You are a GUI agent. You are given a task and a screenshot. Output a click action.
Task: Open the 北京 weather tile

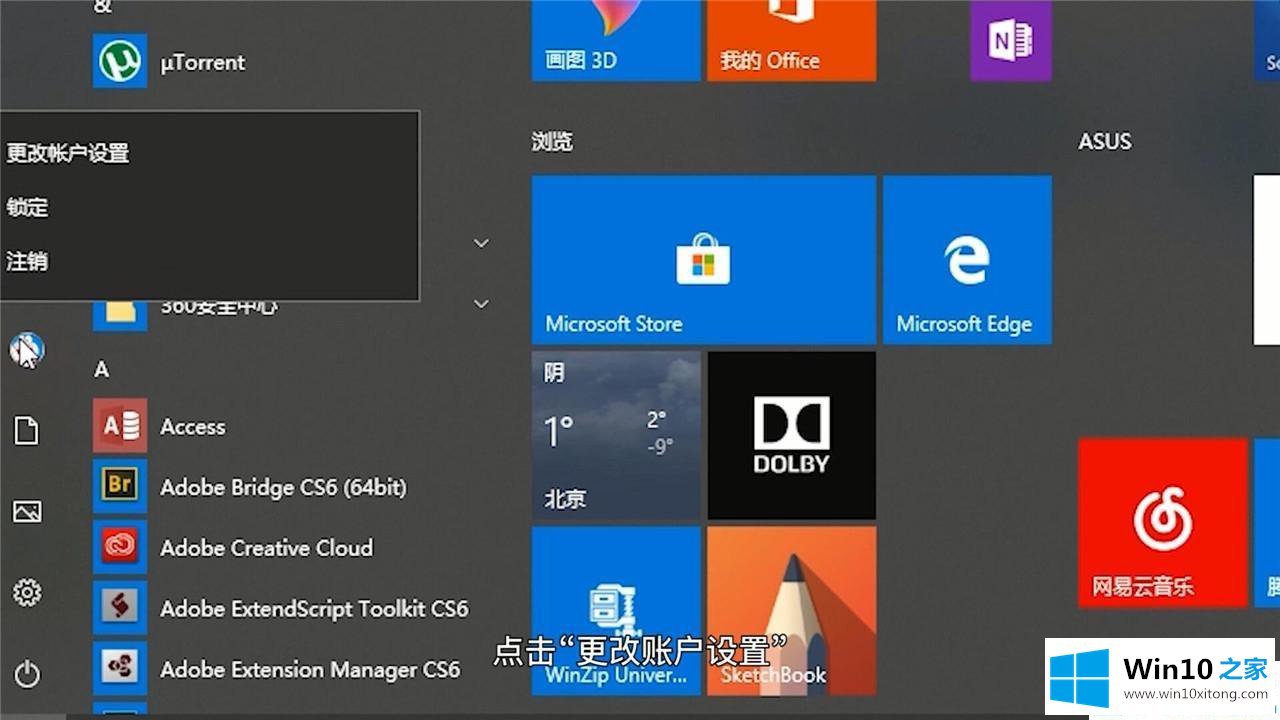point(616,435)
